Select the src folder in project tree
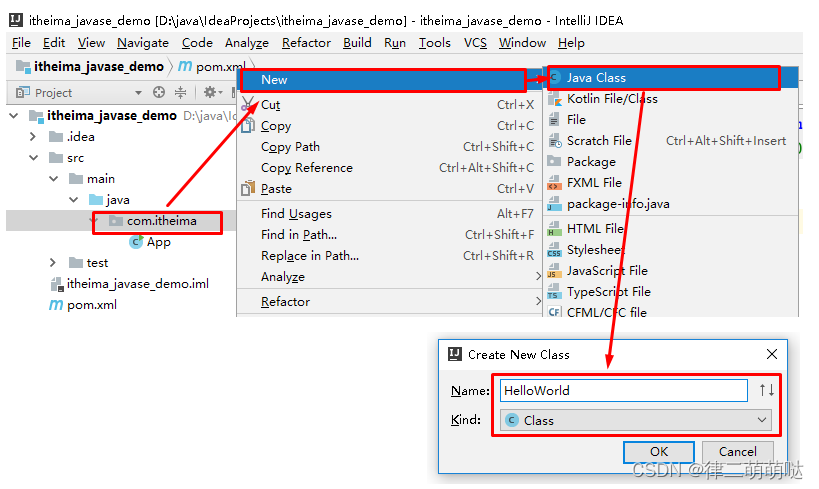Viewport: 819px width, 489px height. click(x=66, y=158)
